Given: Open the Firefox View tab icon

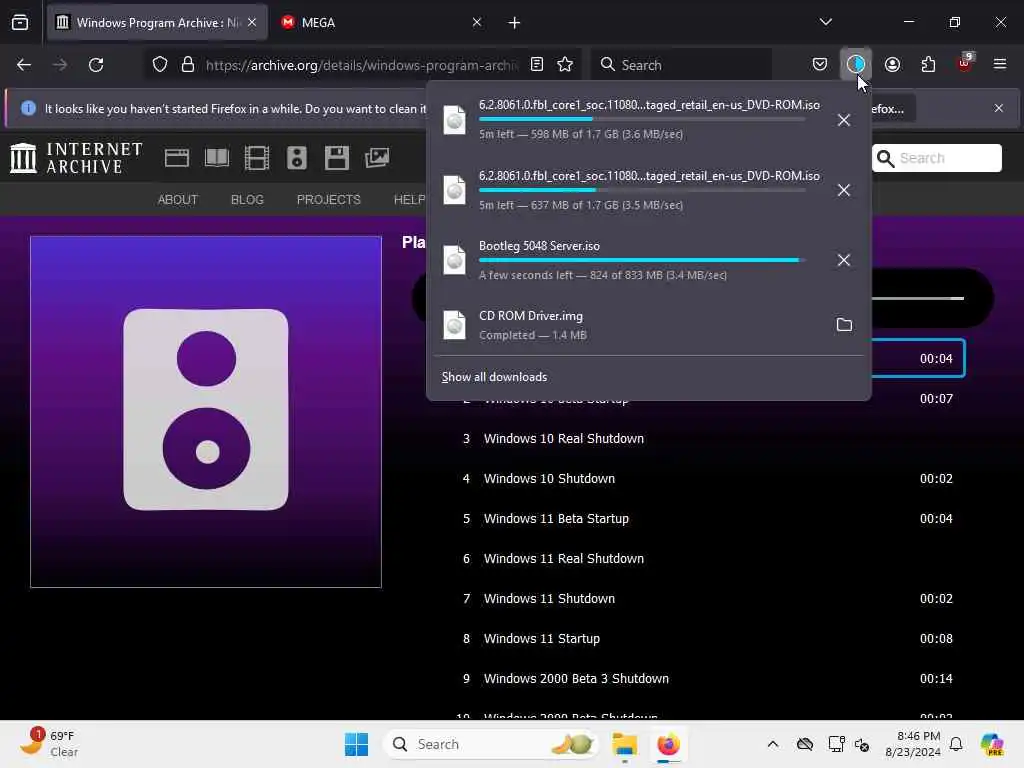Looking at the screenshot, I should click(20, 22).
